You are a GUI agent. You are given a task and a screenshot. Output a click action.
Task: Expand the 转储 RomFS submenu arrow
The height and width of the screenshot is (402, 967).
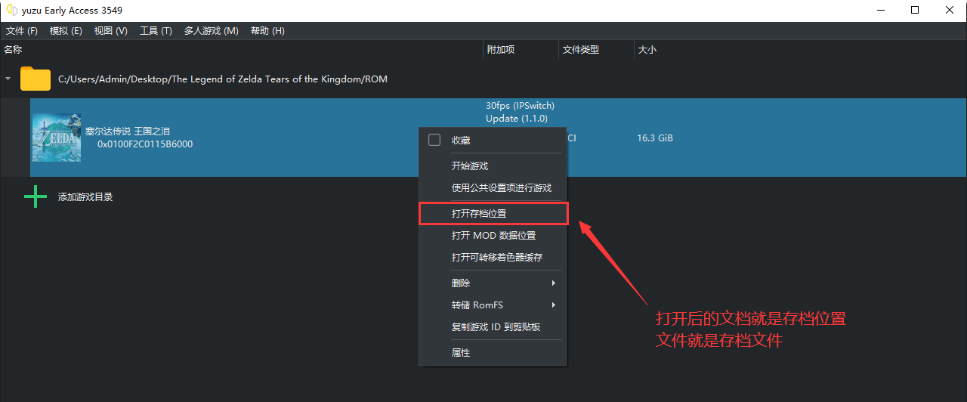coord(553,305)
